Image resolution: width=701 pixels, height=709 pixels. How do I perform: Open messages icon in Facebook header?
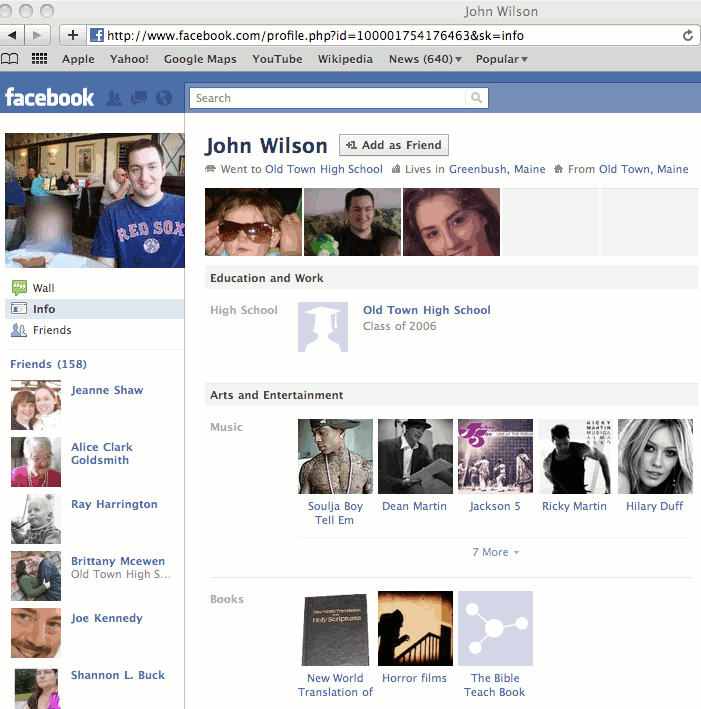coord(139,98)
